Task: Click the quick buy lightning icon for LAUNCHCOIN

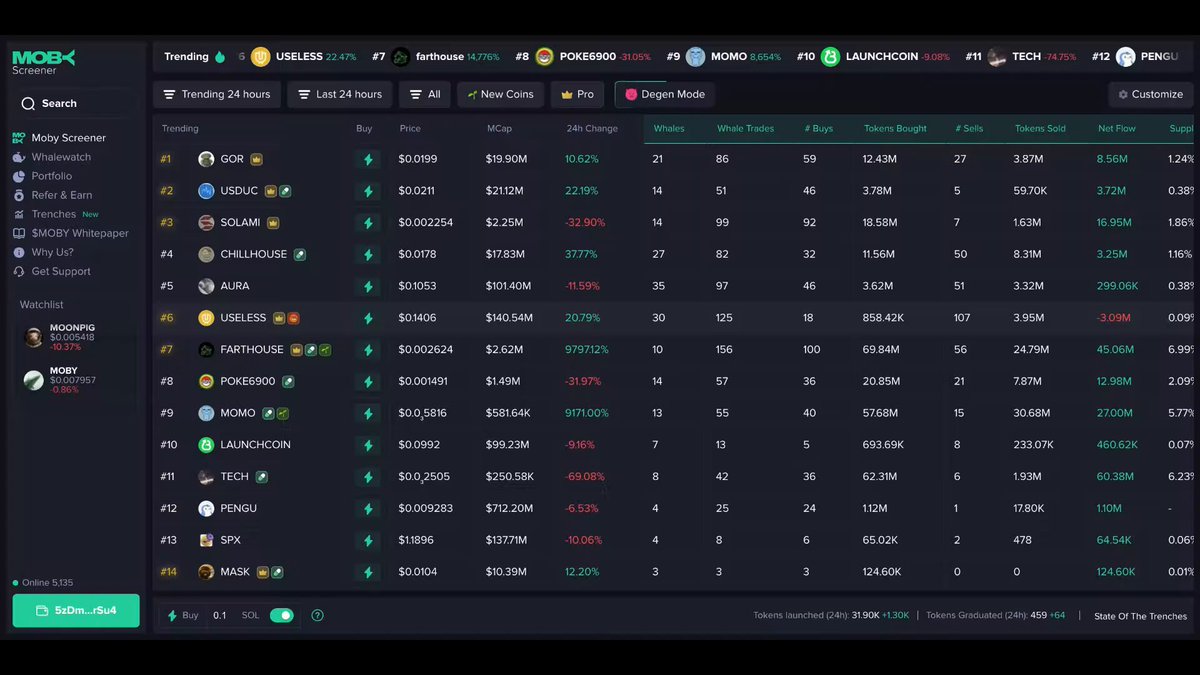Action: click(368, 445)
